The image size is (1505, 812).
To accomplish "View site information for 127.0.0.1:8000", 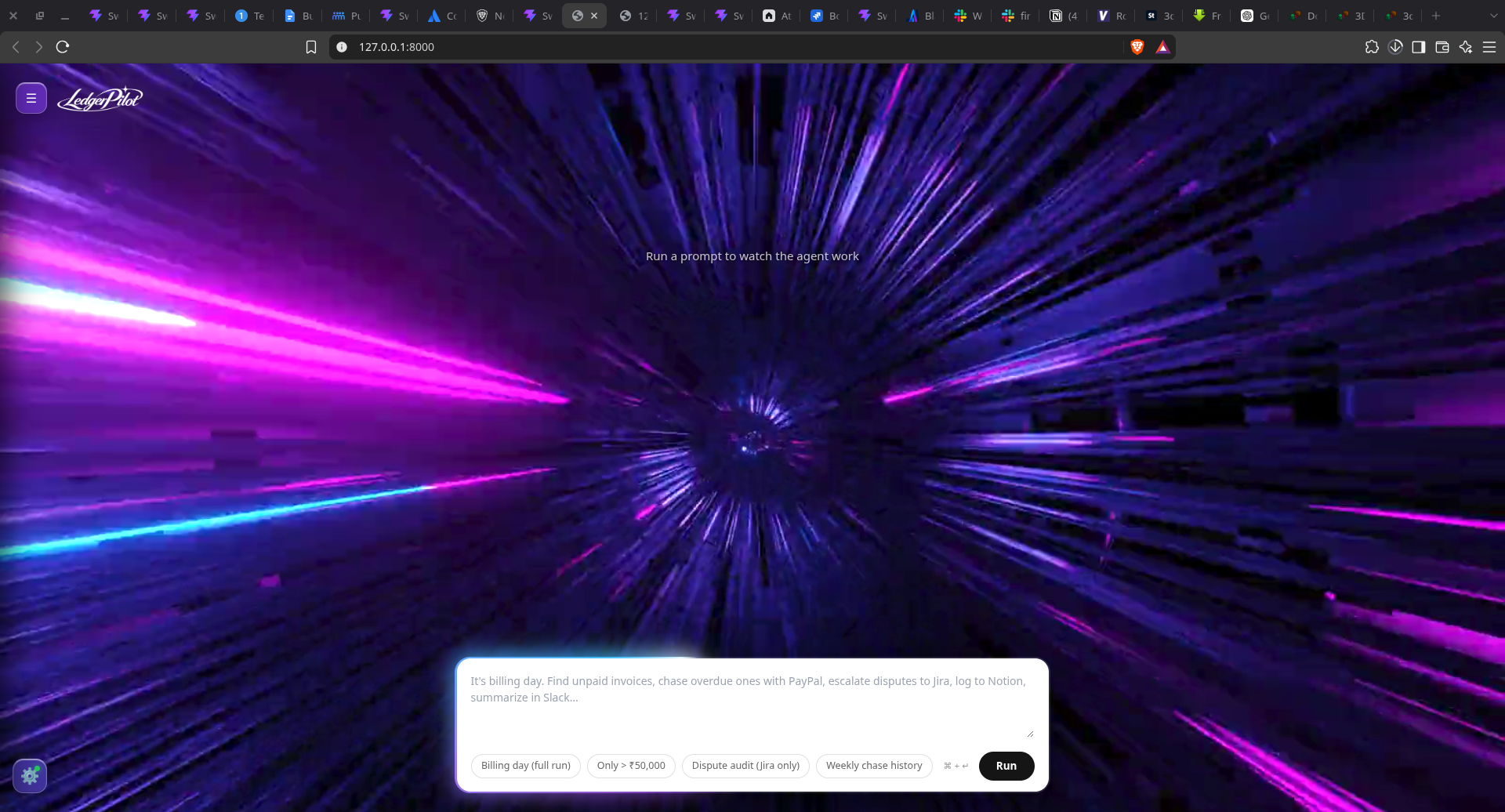I will click(342, 47).
